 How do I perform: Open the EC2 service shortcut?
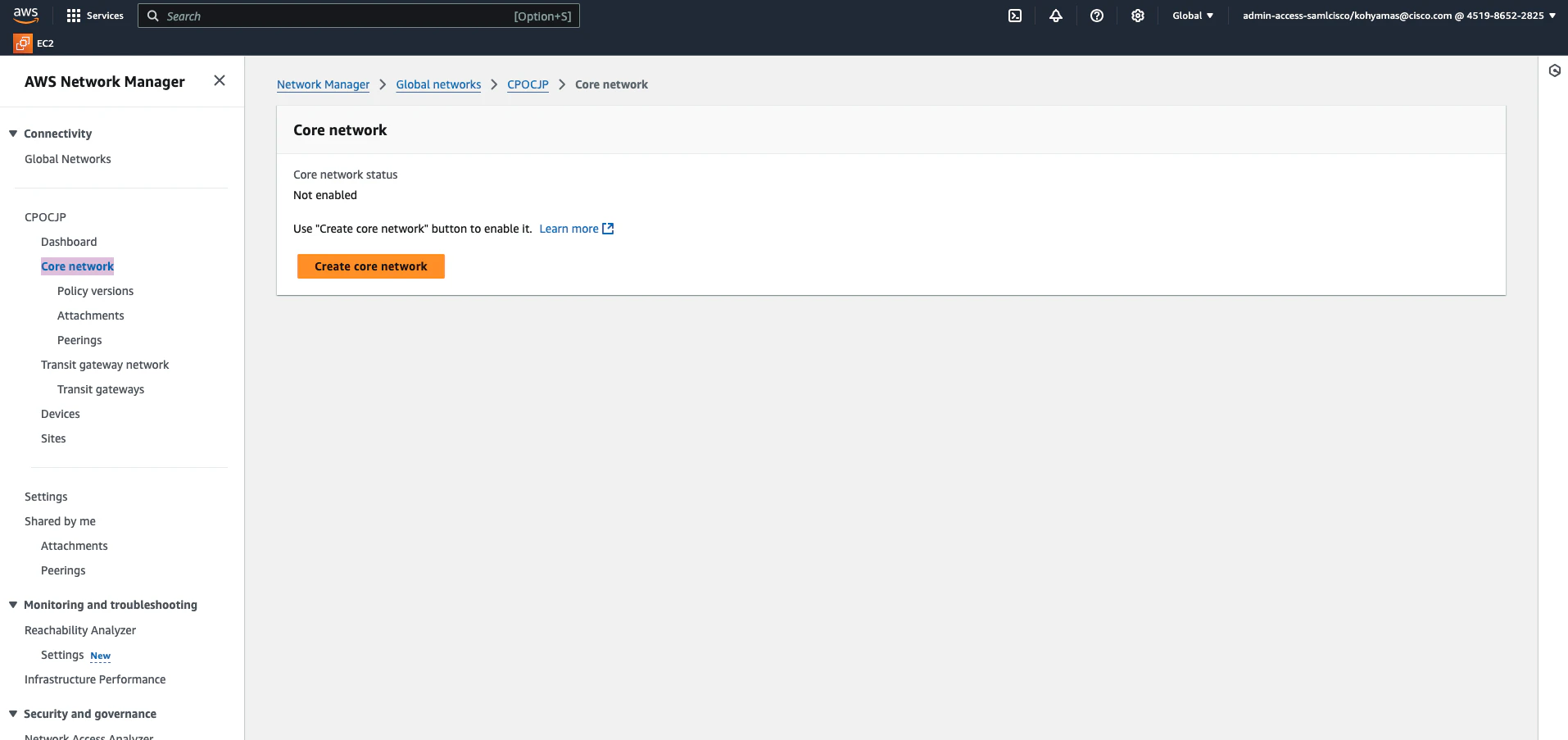coord(34,43)
